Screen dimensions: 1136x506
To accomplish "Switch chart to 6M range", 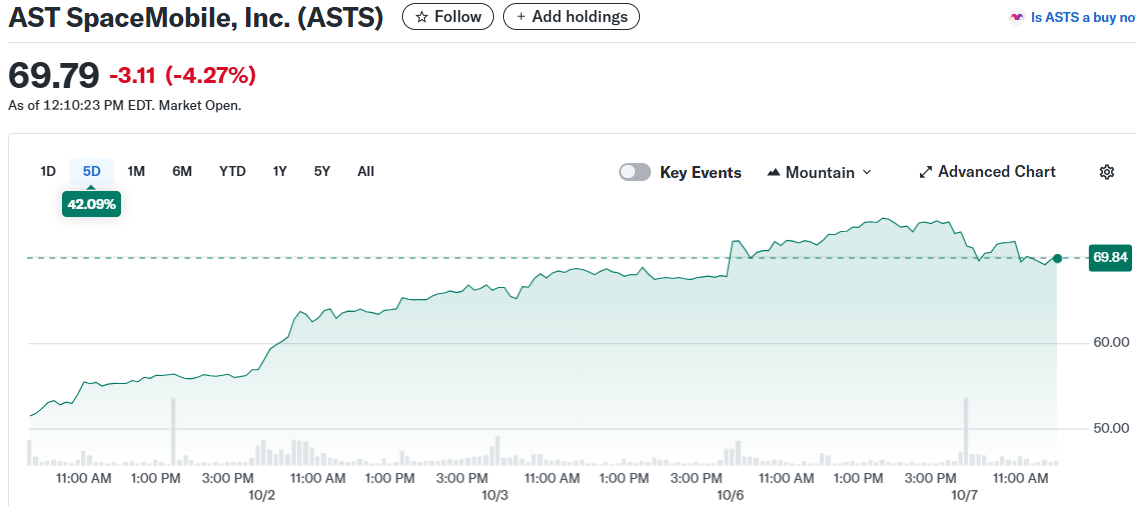I will click(x=182, y=171).
